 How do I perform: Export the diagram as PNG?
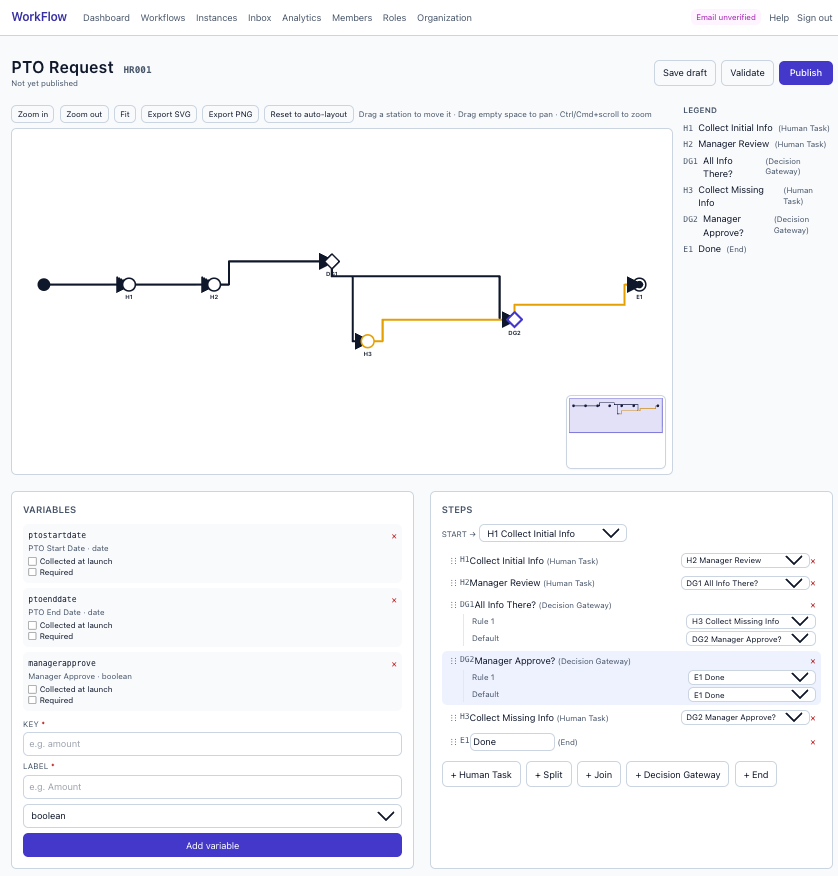coord(230,114)
